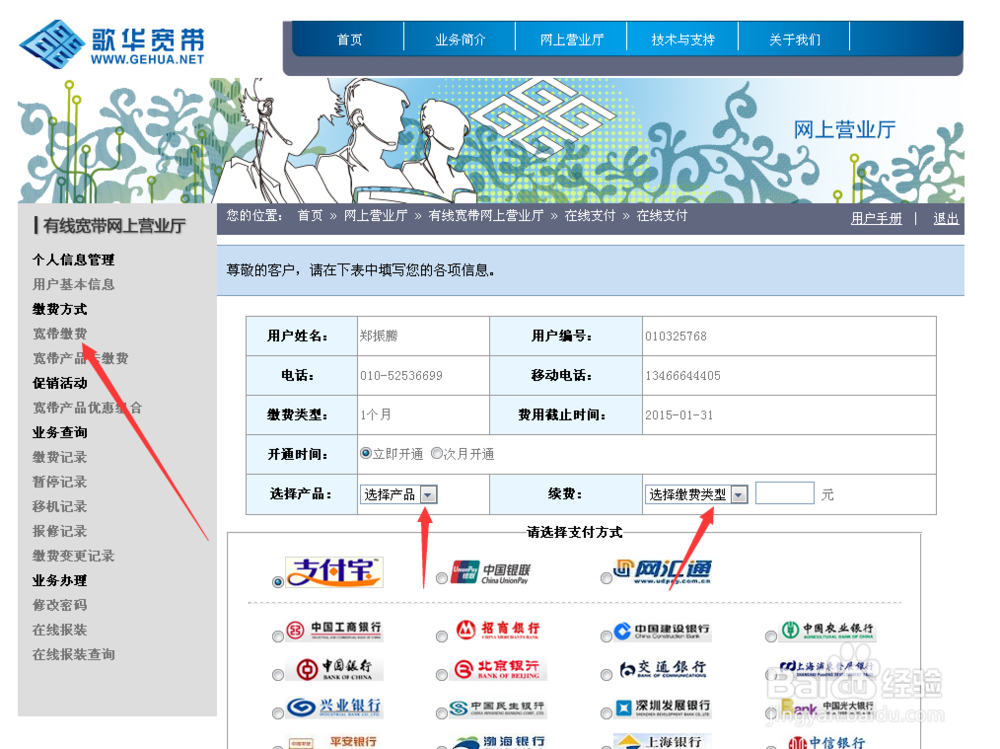Open the 选择产品 dropdown
The image size is (1000, 749).
click(399, 494)
